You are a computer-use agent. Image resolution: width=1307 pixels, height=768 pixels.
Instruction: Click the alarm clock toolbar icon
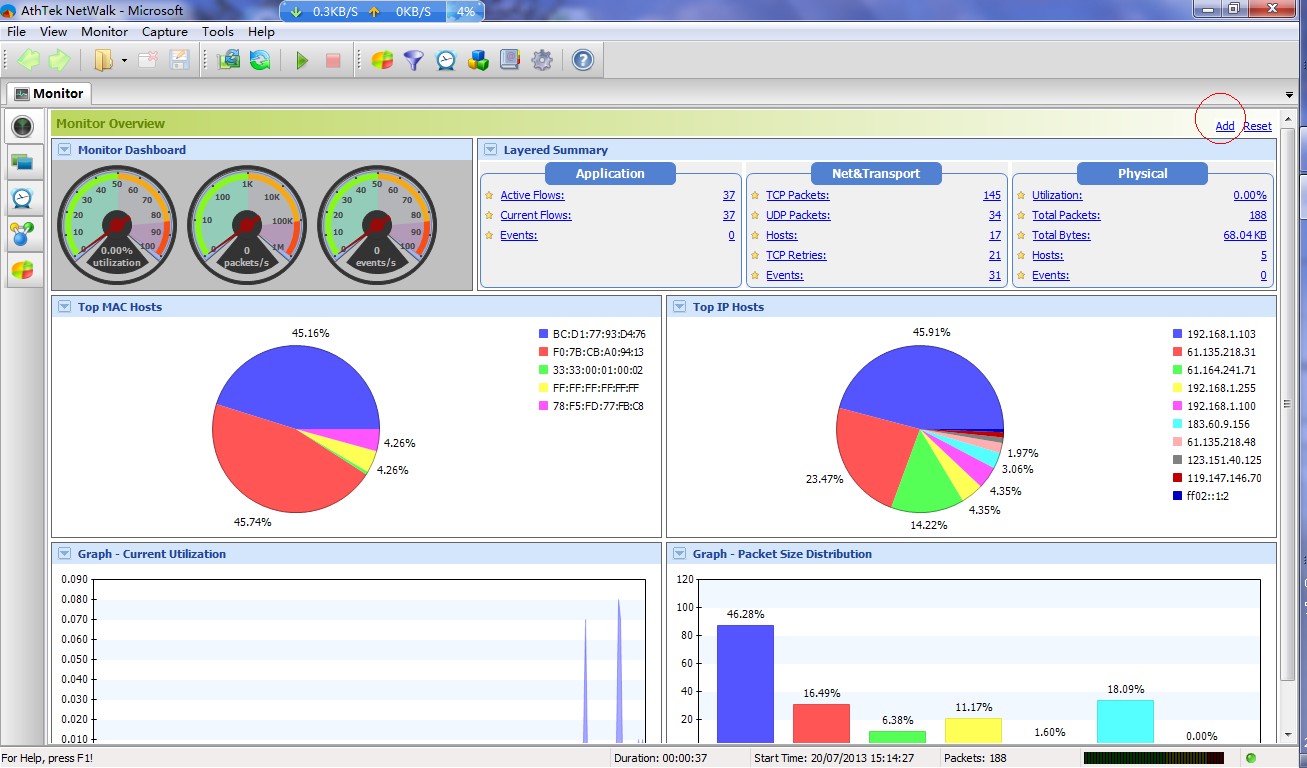[x=446, y=60]
